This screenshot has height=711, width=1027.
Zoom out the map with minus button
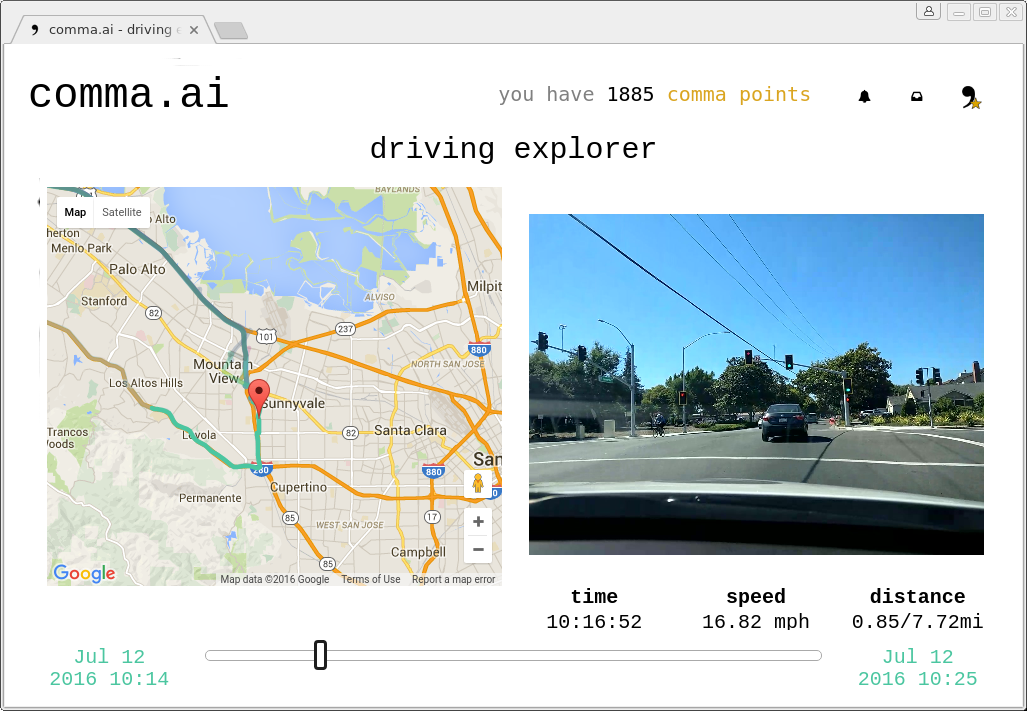click(x=478, y=549)
